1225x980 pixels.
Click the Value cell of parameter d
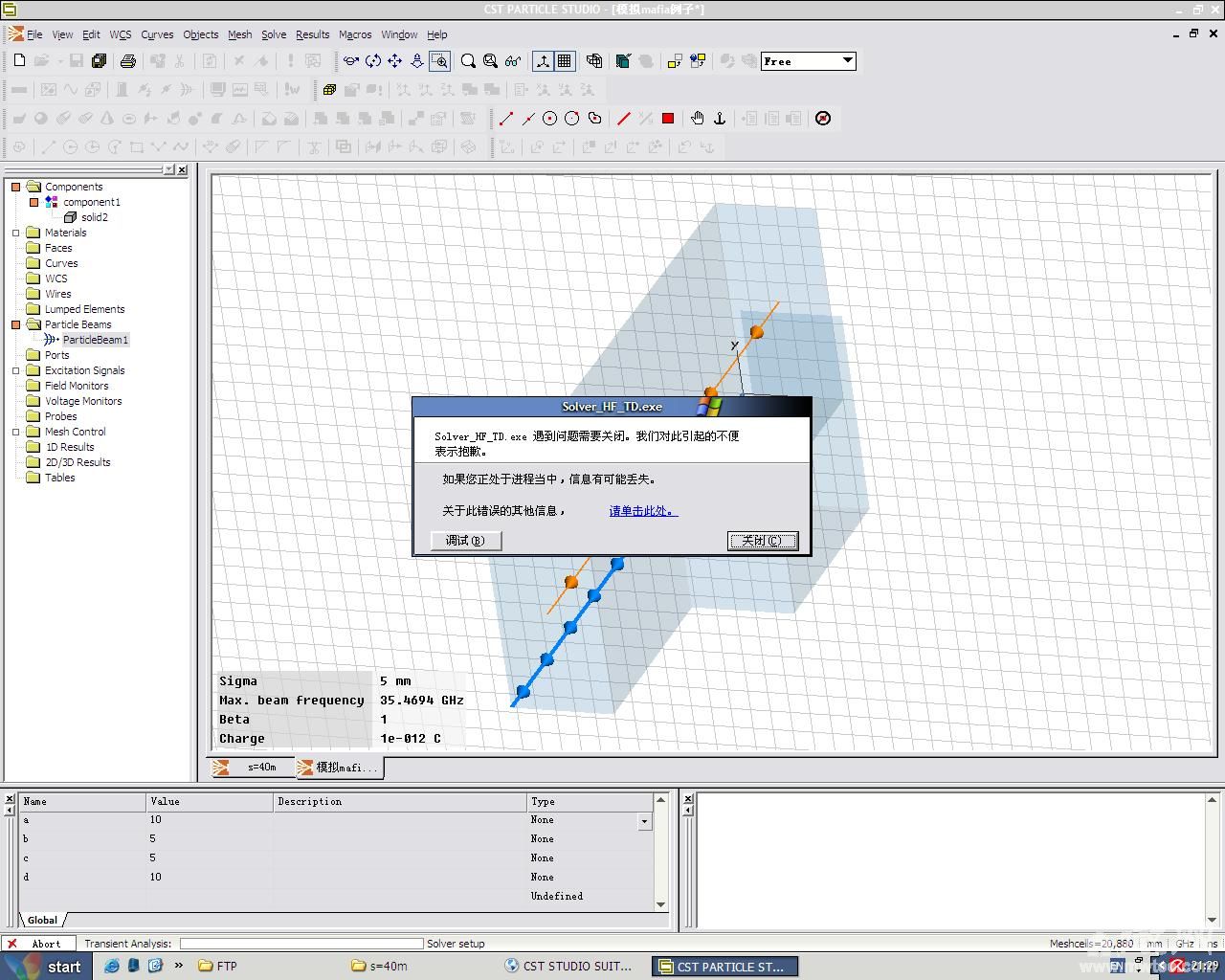coord(209,877)
